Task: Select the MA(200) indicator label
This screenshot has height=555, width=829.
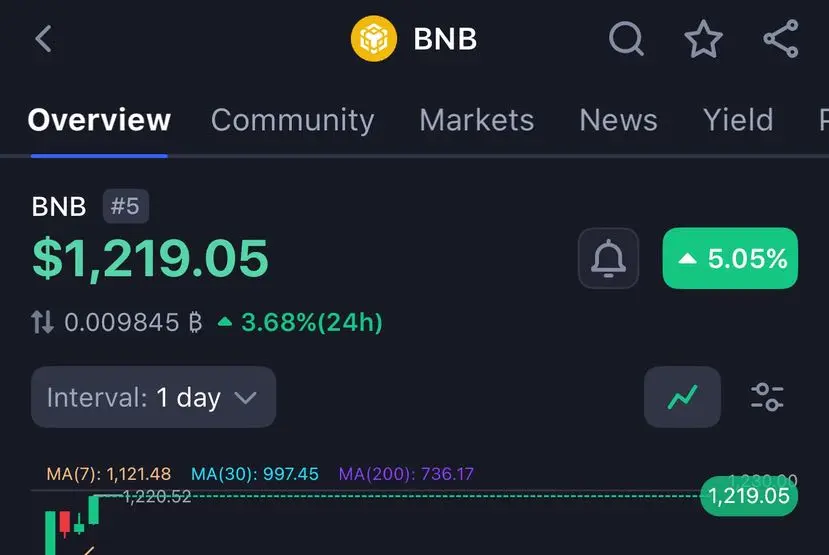Action: [406, 474]
